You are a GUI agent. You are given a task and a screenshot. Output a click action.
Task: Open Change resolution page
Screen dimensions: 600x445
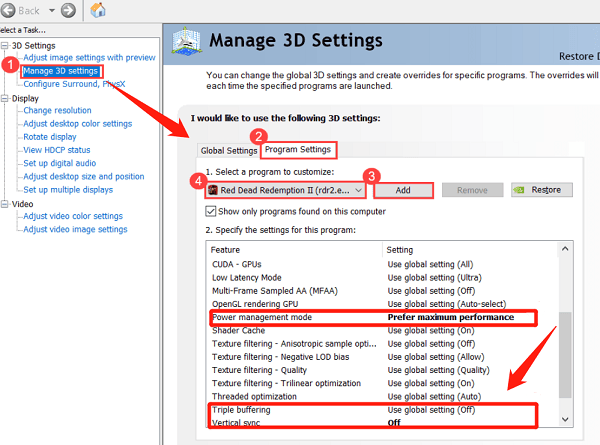[x=57, y=110]
